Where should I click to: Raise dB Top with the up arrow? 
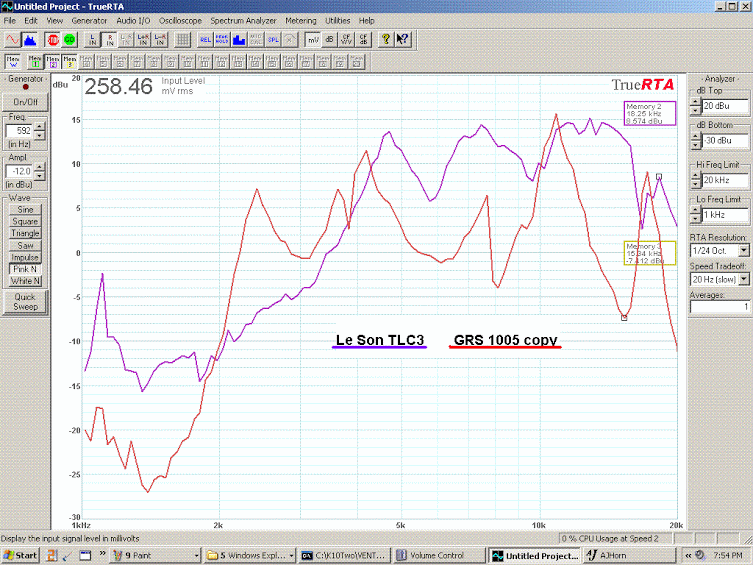click(695, 102)
